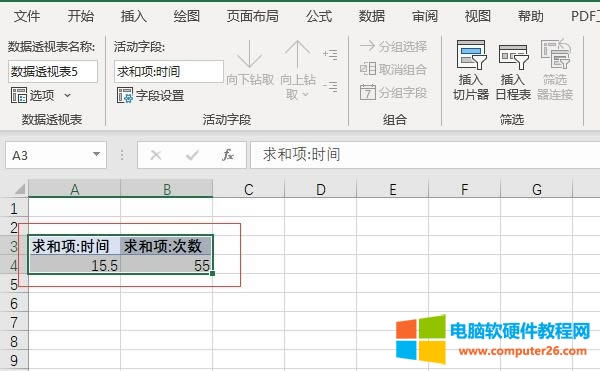Switch to the 公式 tab

tap(319, 16)
